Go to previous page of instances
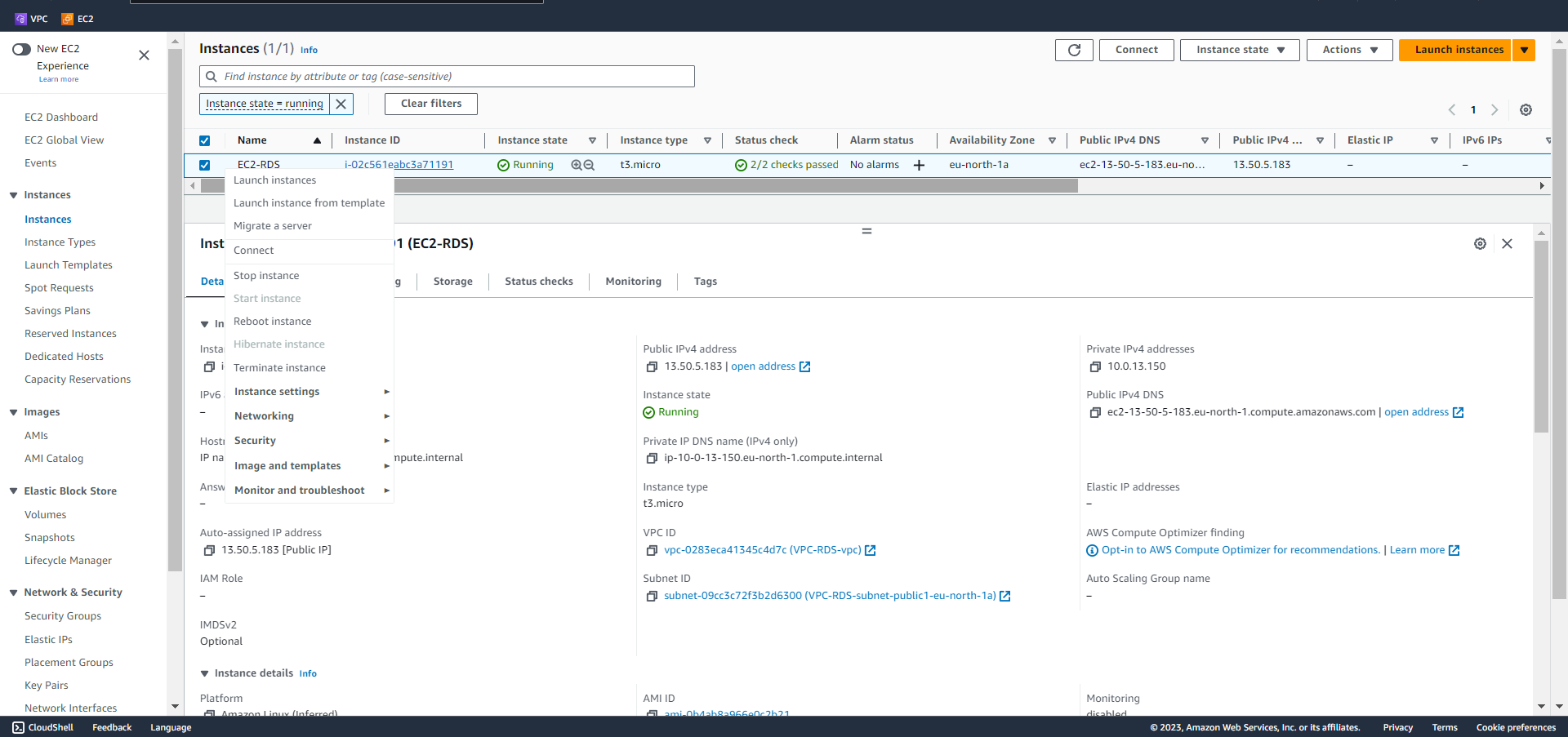 1452,109
